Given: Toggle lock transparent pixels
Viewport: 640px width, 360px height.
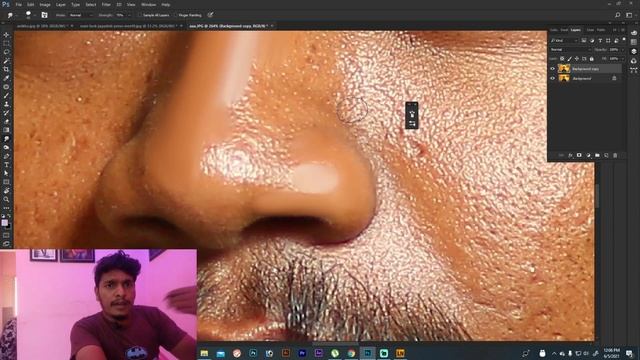Looking at the screenshot, I should click(562, 59).
